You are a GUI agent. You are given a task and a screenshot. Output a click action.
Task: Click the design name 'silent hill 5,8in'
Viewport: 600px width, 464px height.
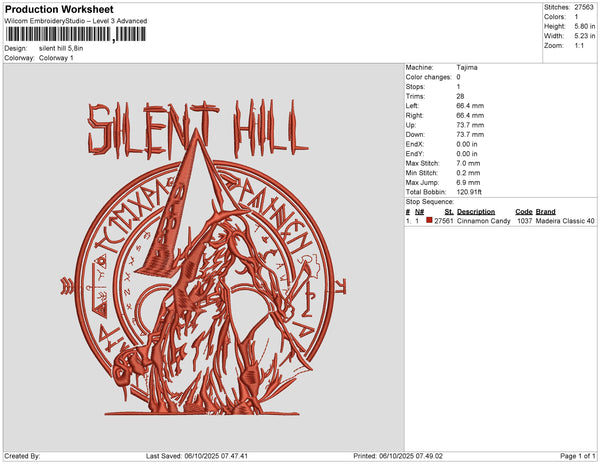coord(61,49)
